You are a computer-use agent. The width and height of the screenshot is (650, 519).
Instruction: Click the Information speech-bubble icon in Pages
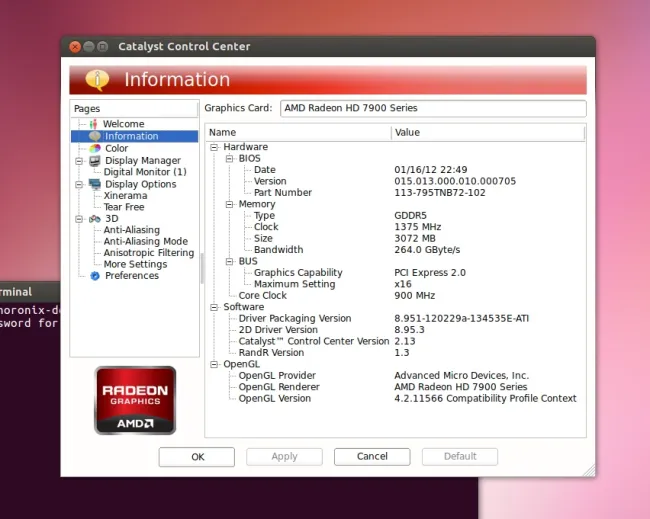point(95,136)
